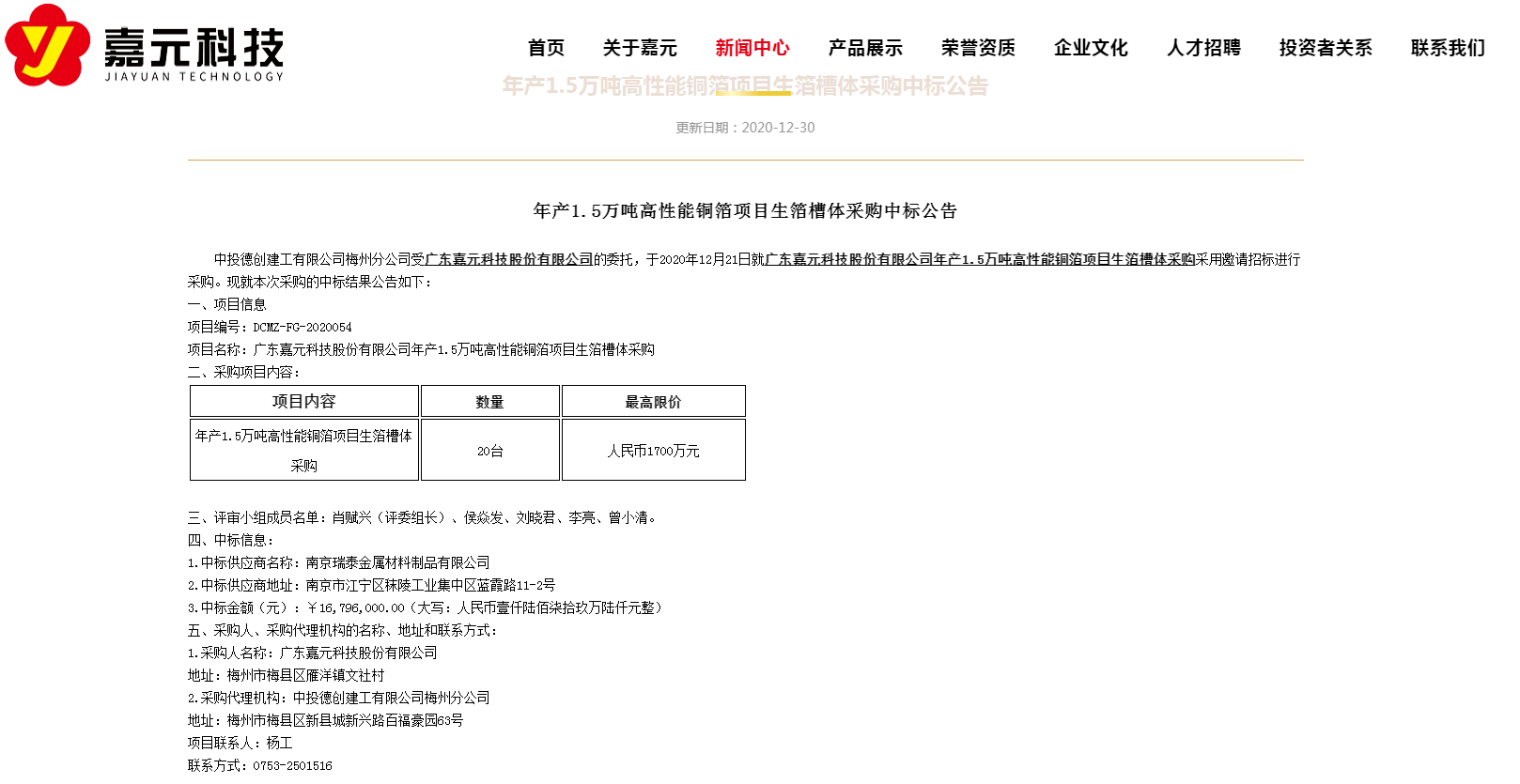
Task: Open the 首页 menu item
Action: click(x=546, y=48)
